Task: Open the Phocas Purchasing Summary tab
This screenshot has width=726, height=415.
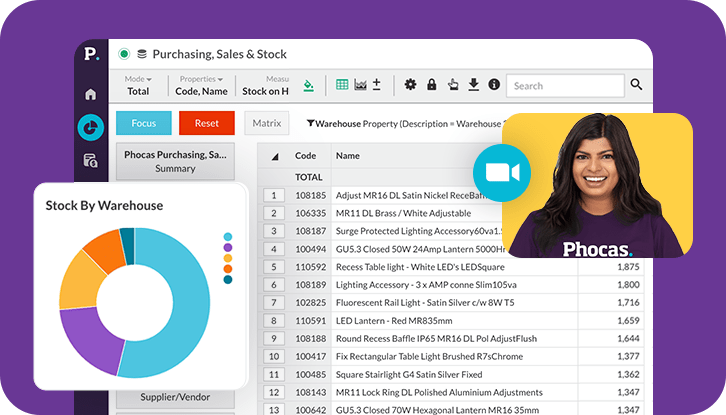Action: point(175,161)
